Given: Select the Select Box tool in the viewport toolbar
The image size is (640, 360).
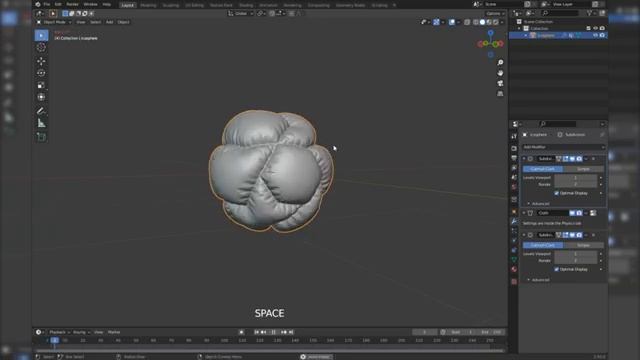Looking at the screenshot, I should (41, 36).
